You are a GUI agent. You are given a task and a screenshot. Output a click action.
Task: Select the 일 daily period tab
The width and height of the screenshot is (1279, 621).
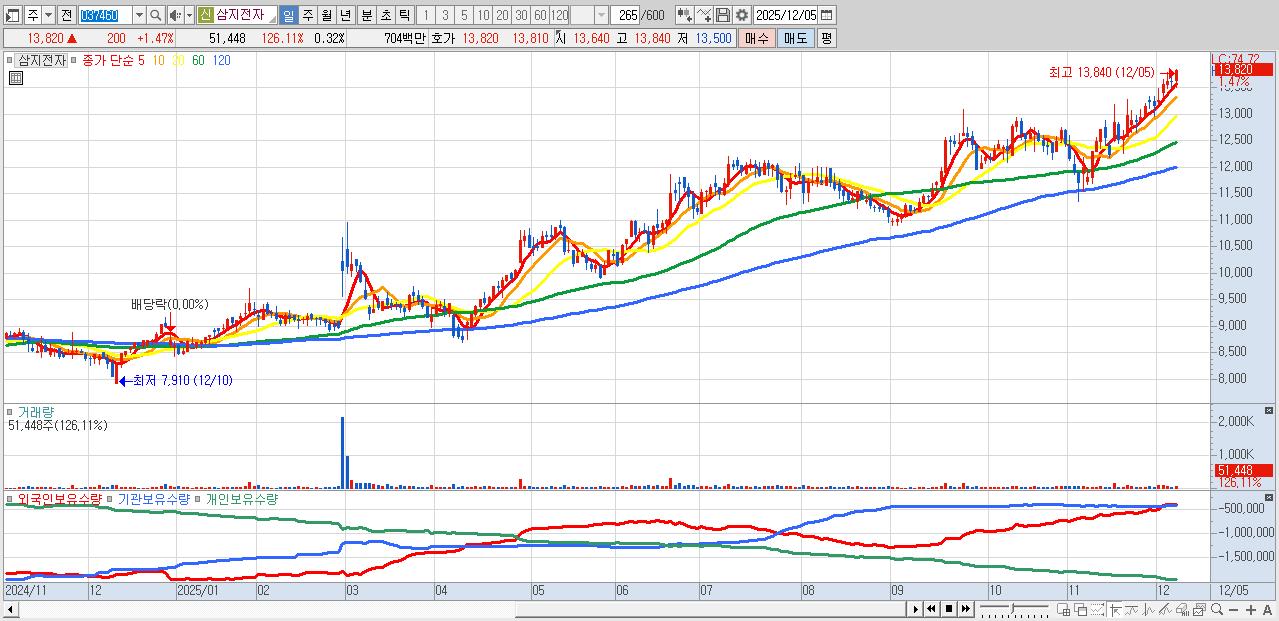pyautogui.click(x=287, y=15)
